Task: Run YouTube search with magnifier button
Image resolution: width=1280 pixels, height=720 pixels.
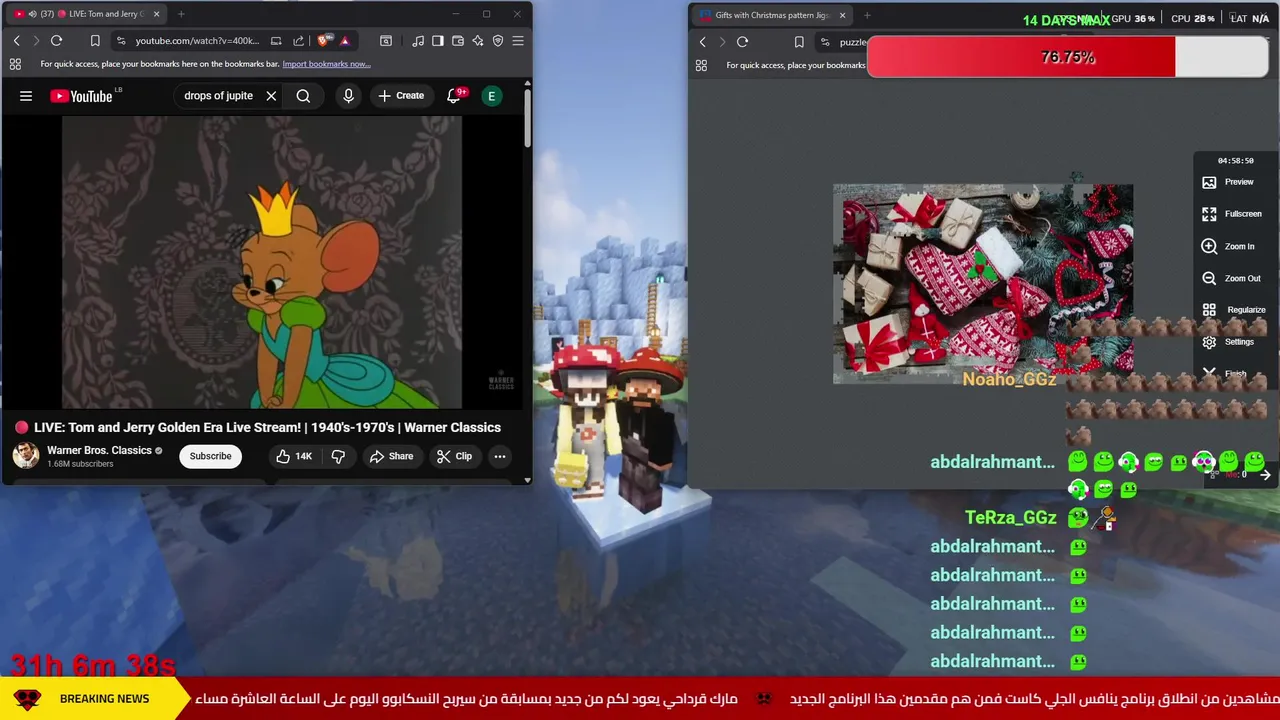Action: pos(303,96)
